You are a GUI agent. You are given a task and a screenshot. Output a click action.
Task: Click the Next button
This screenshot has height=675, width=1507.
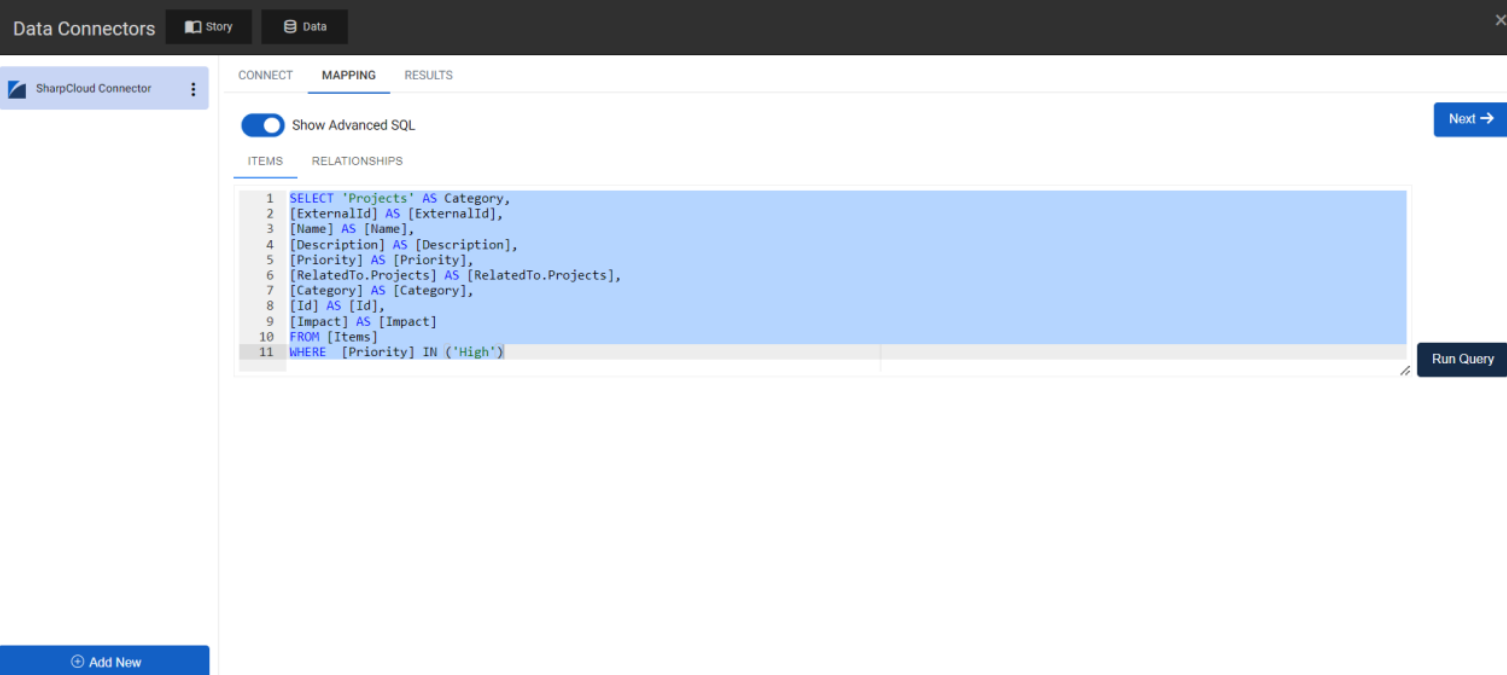[x=1470, y=119]
